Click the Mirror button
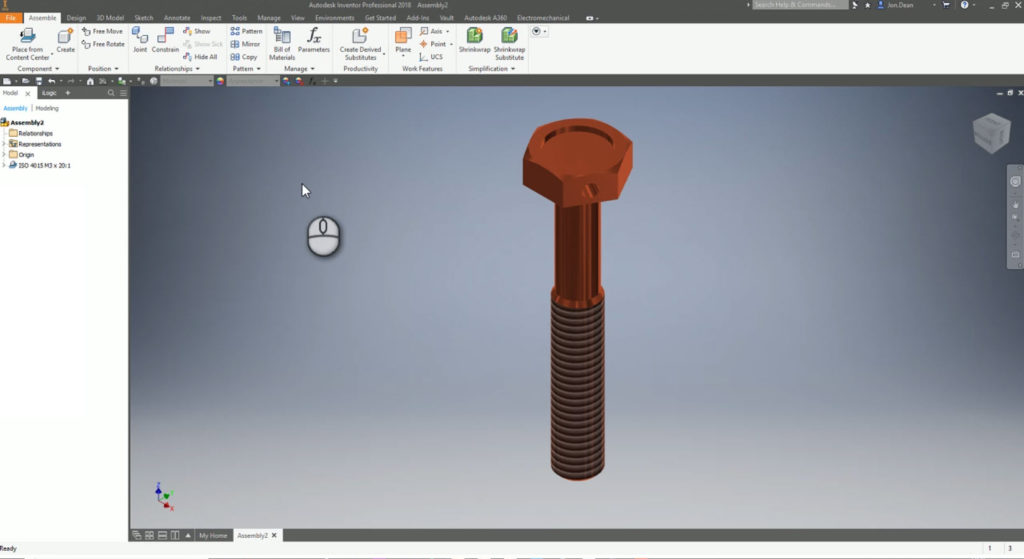This screenshot has height=559, width=1024. click(x=245, y=44)
